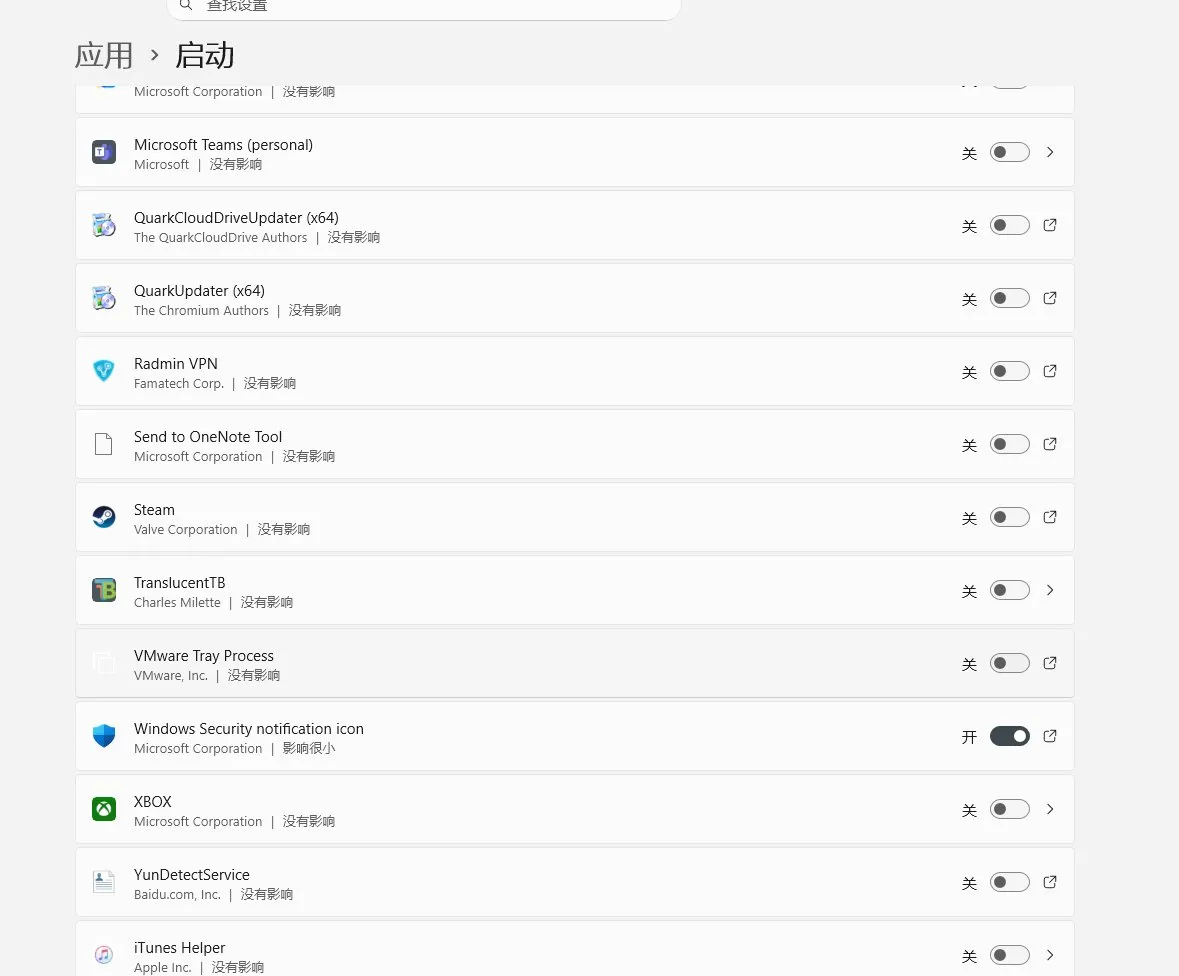Open file location for QuarkUpdater (x64)
The image size is (1179, 976).
click(x=1050, y=298)
